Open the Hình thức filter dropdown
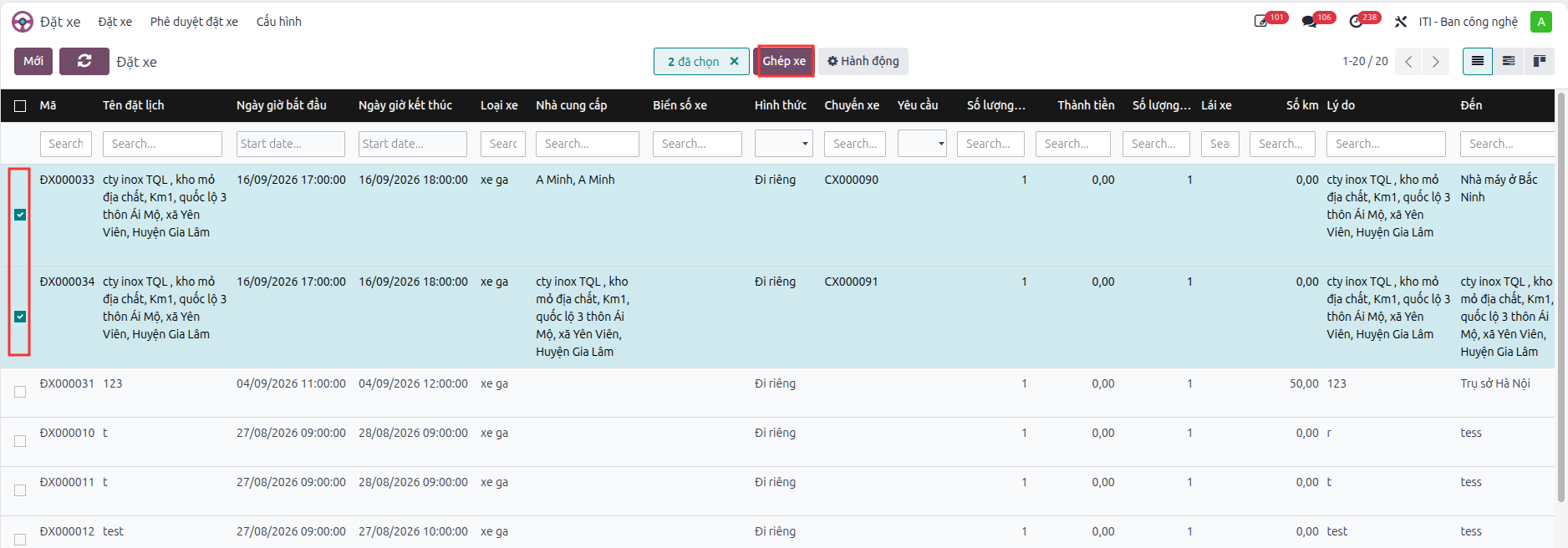Image resolution: width=1568 pixels, height=548 pixels. (783, 144)
